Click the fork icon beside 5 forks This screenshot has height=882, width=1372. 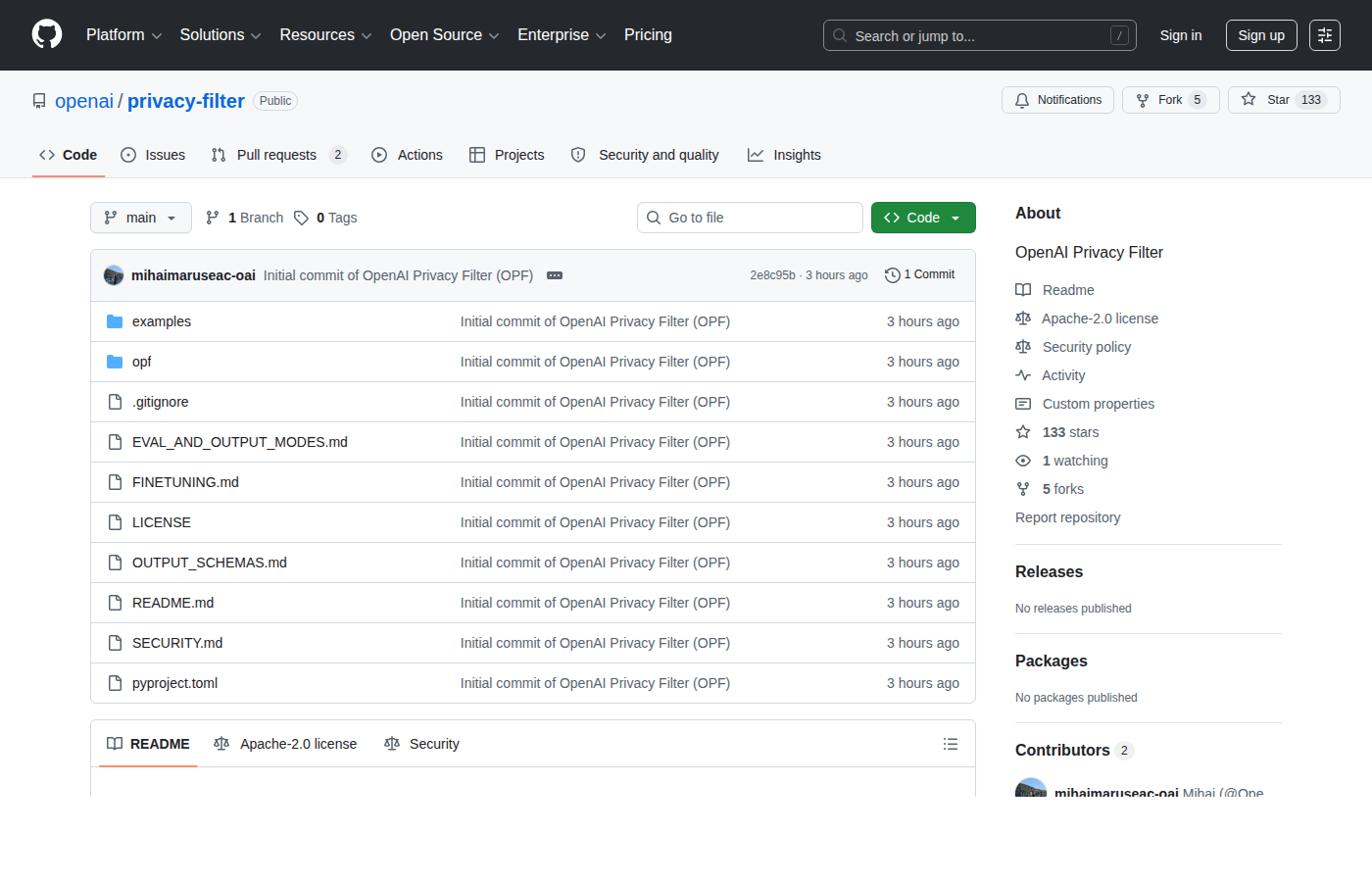1023,489
